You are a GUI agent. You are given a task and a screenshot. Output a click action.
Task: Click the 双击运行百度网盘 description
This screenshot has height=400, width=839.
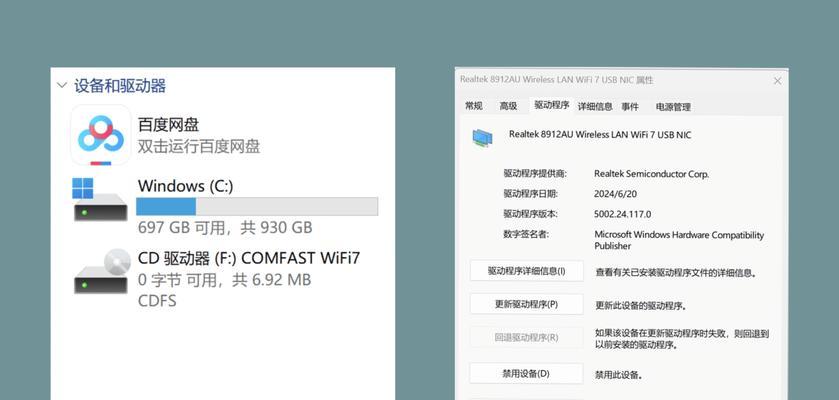[199, 147]
